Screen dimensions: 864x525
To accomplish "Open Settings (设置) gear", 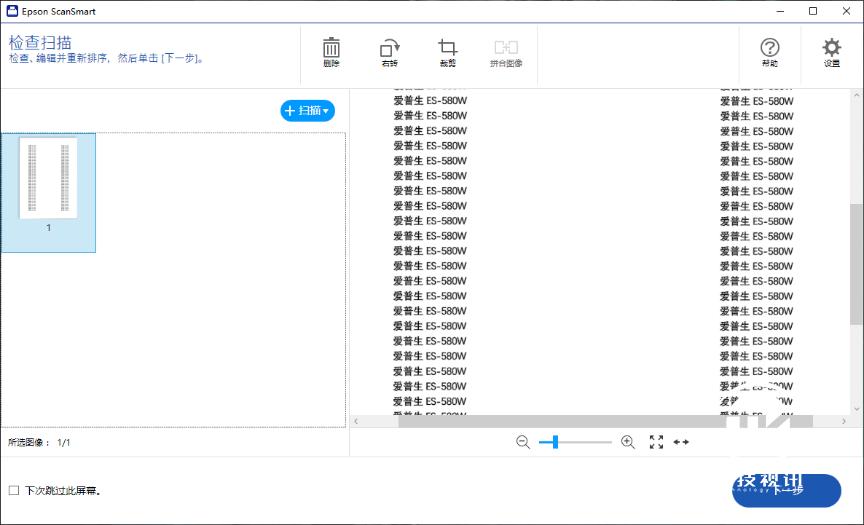I will tap(831, 52).
